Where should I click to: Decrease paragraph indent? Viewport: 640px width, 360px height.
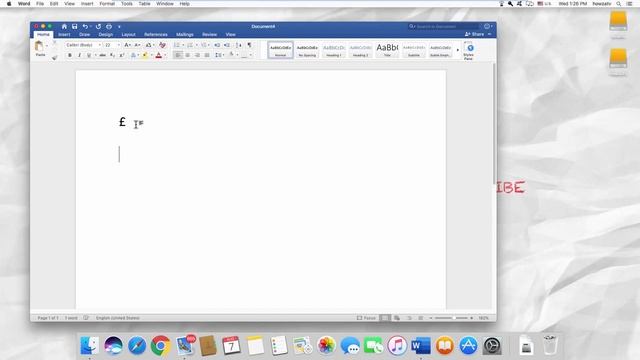tap(217, 45)
